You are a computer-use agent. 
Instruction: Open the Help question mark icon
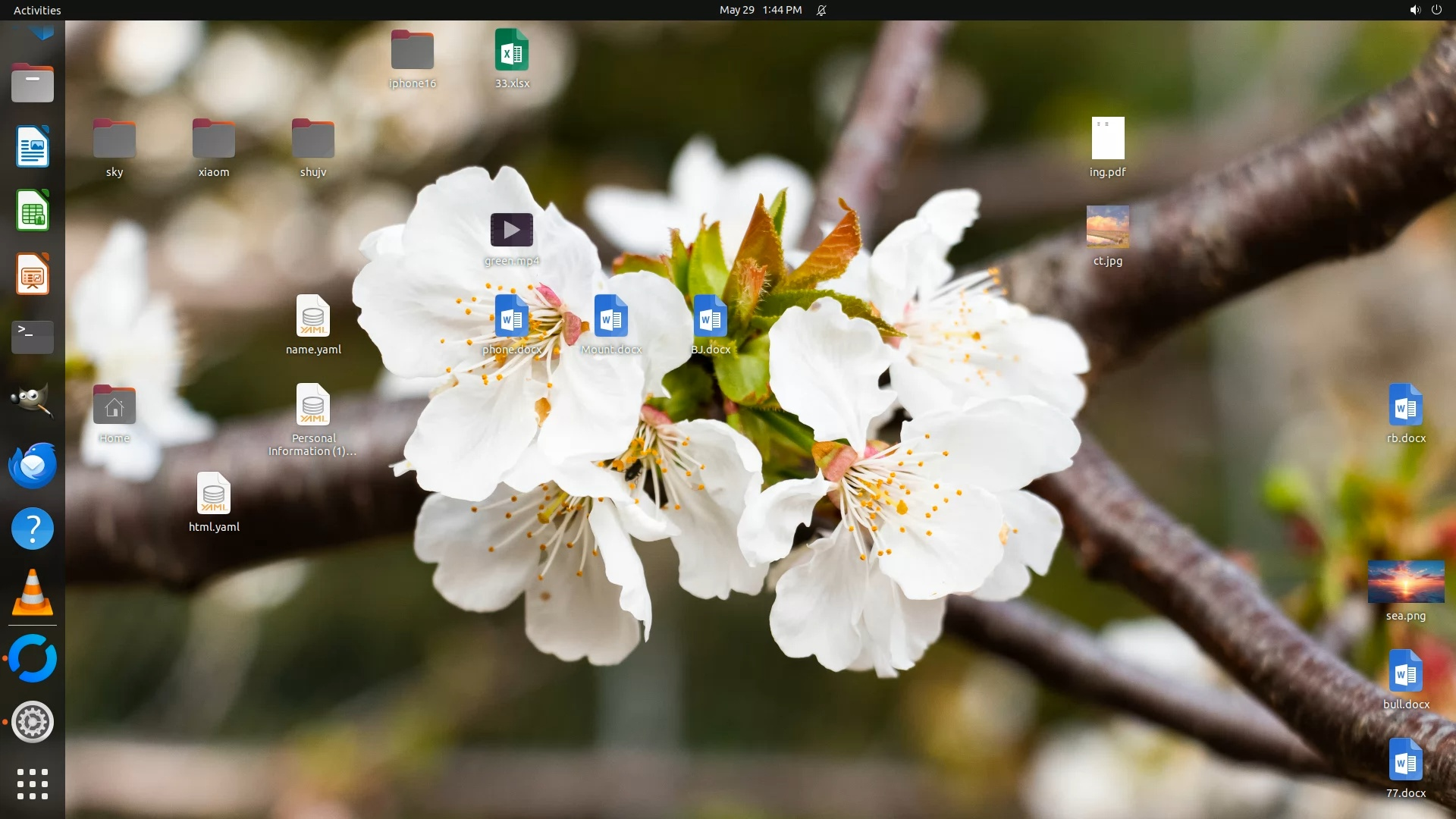coord(32,529)
